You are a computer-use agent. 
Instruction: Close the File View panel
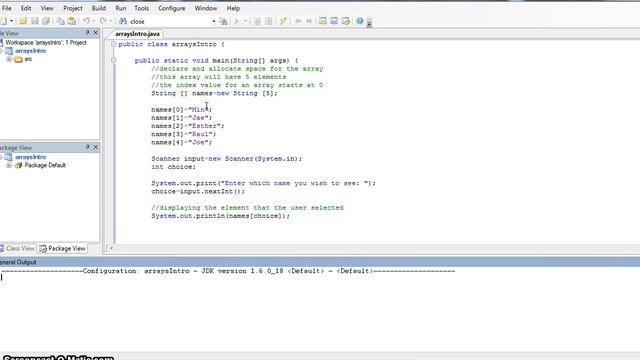pos(96,33)
